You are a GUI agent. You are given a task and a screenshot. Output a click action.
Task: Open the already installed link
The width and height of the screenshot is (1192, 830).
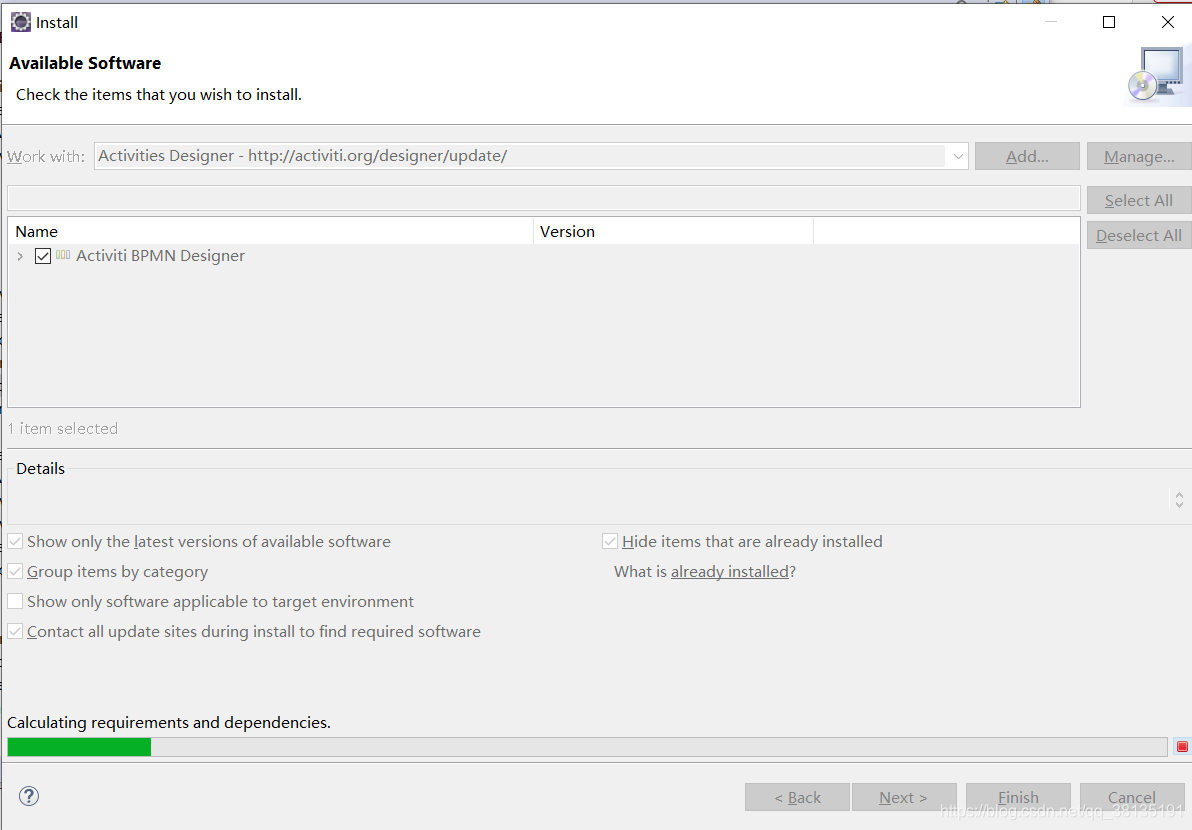(x=729, y=572)
